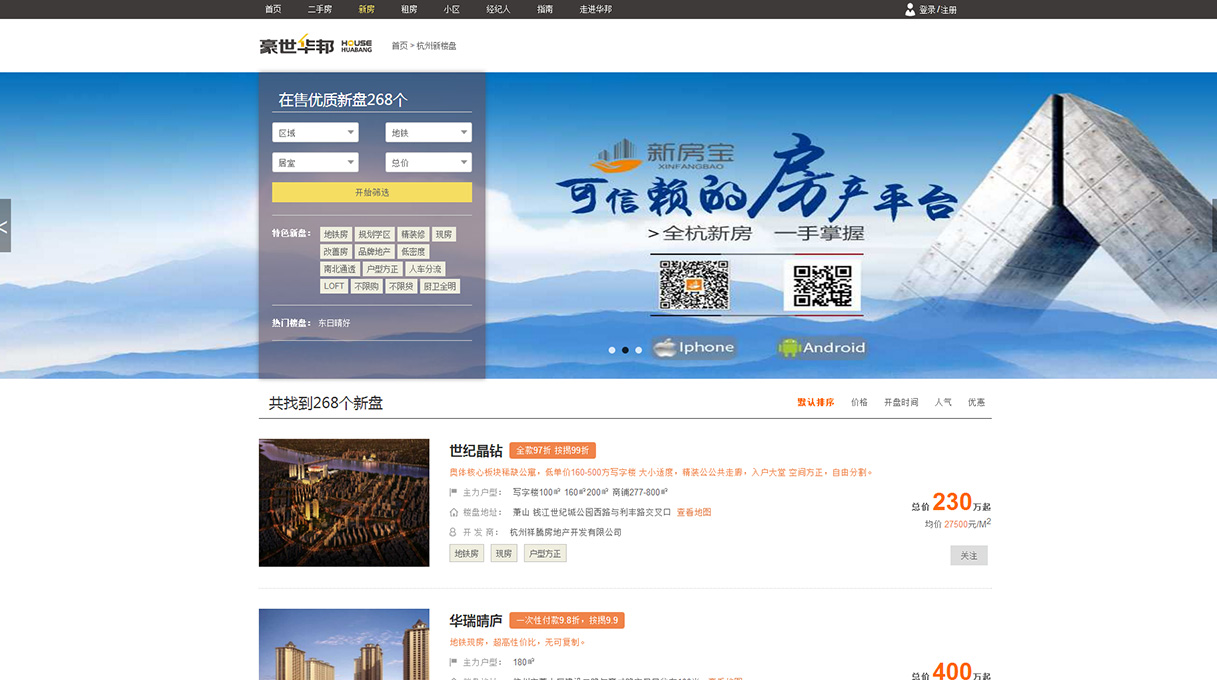Open the 世纪晶钻 listing thumbnail

point(344,503)
